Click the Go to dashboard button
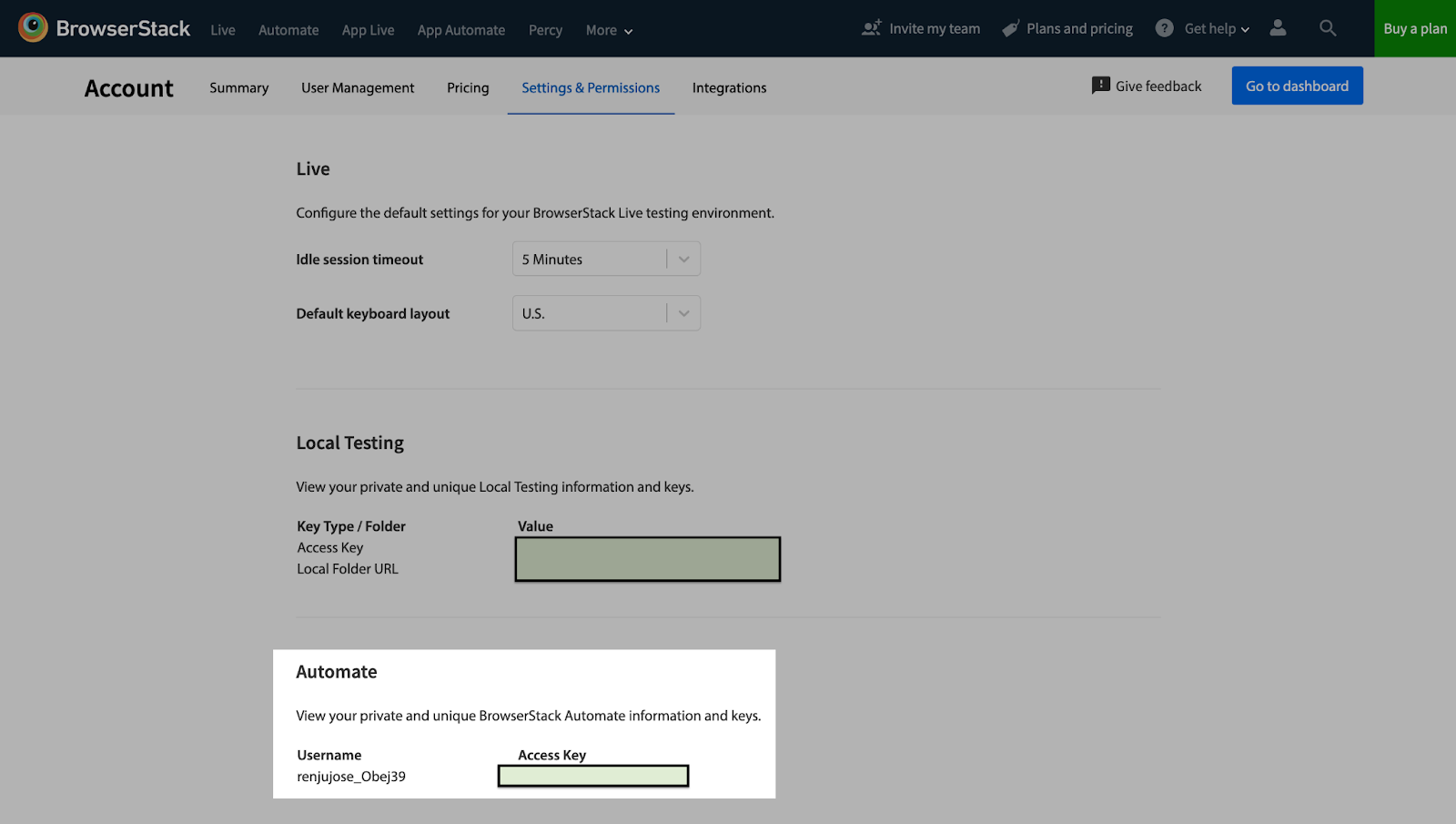Image resolution: width=1456 pixels, height=824 pixels. coord(1297,86)
